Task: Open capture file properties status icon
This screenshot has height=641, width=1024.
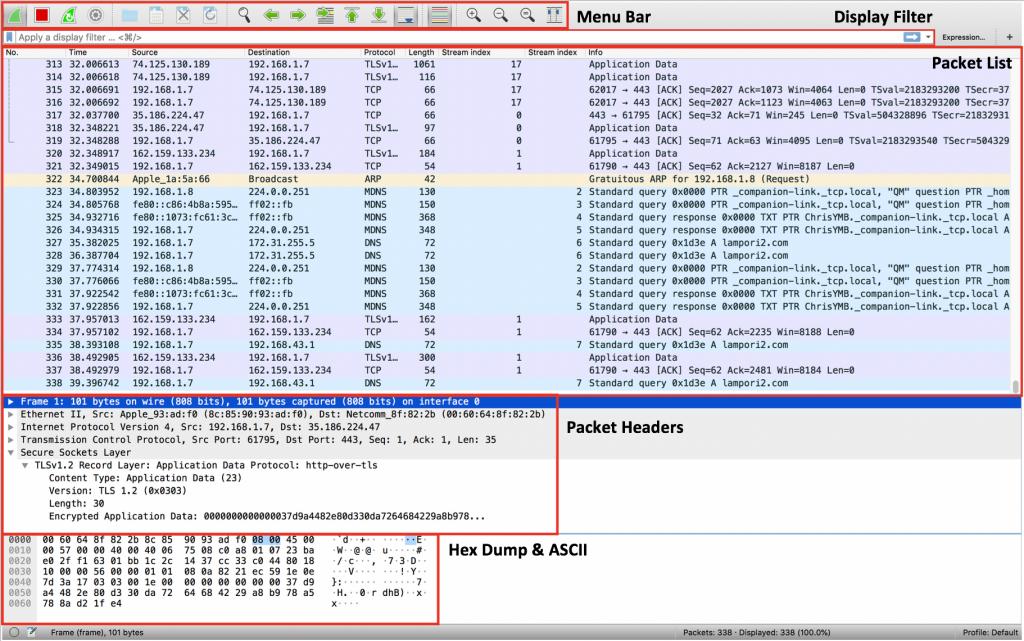Action: pos(31,632)
